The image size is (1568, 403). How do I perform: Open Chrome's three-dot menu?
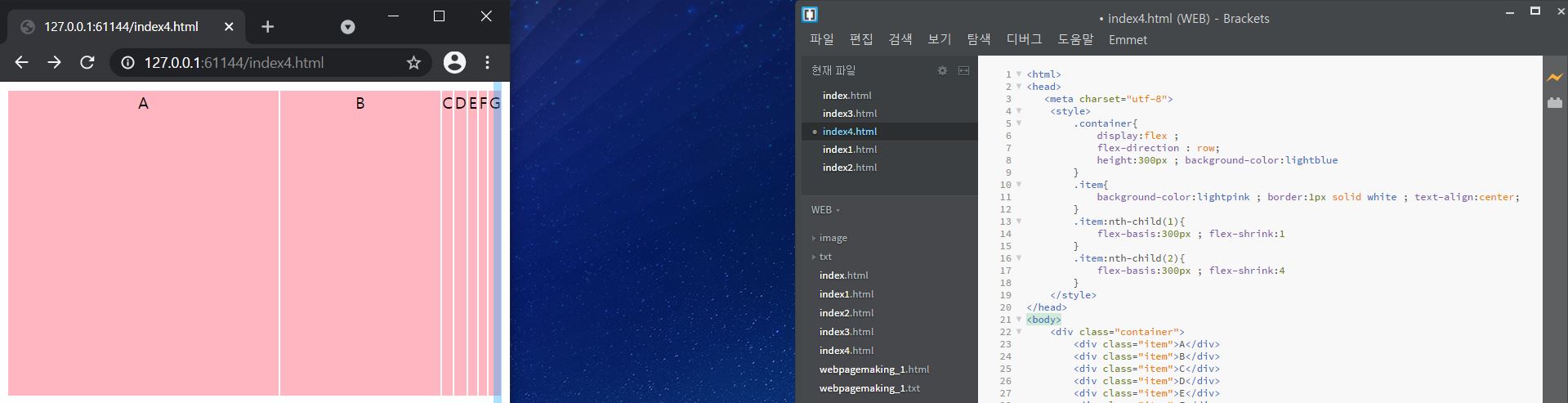coord(488,62)
